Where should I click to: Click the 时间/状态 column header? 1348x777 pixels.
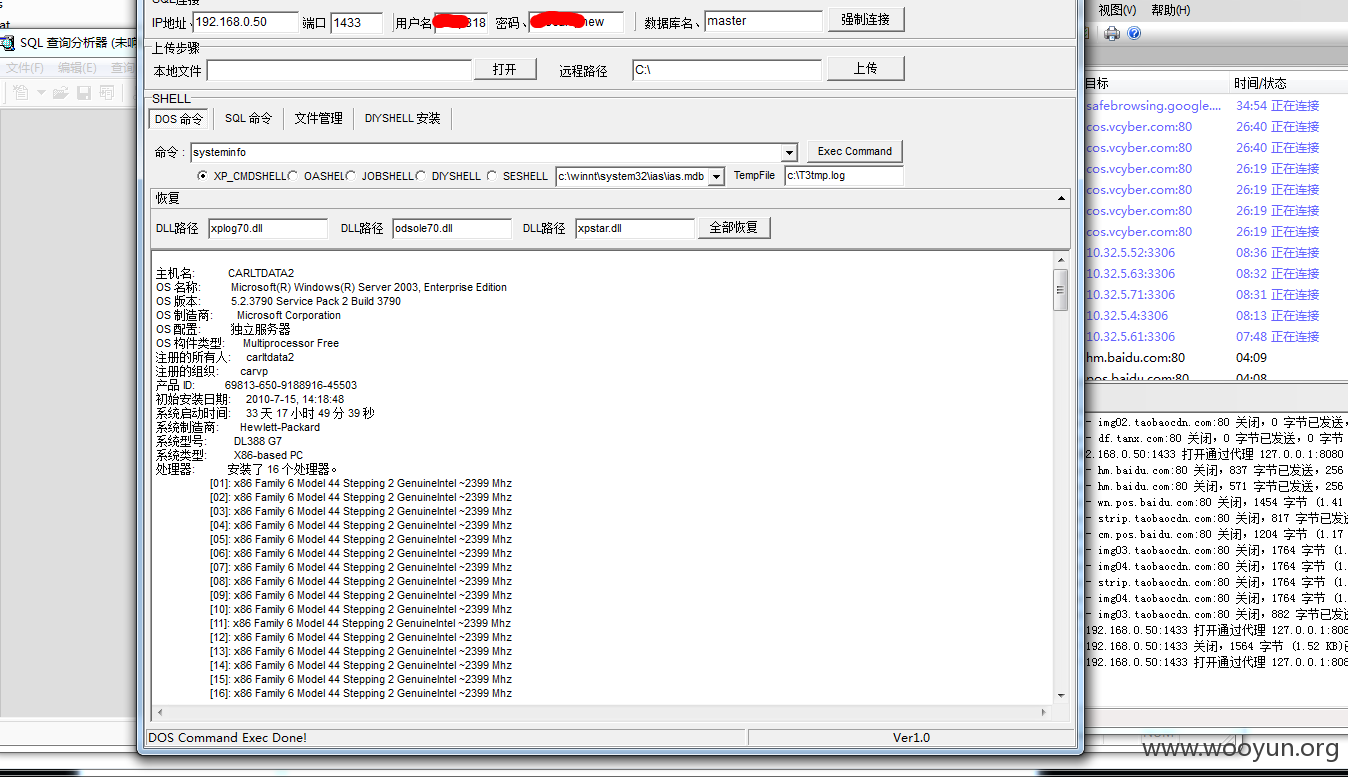coord(1290,83)
